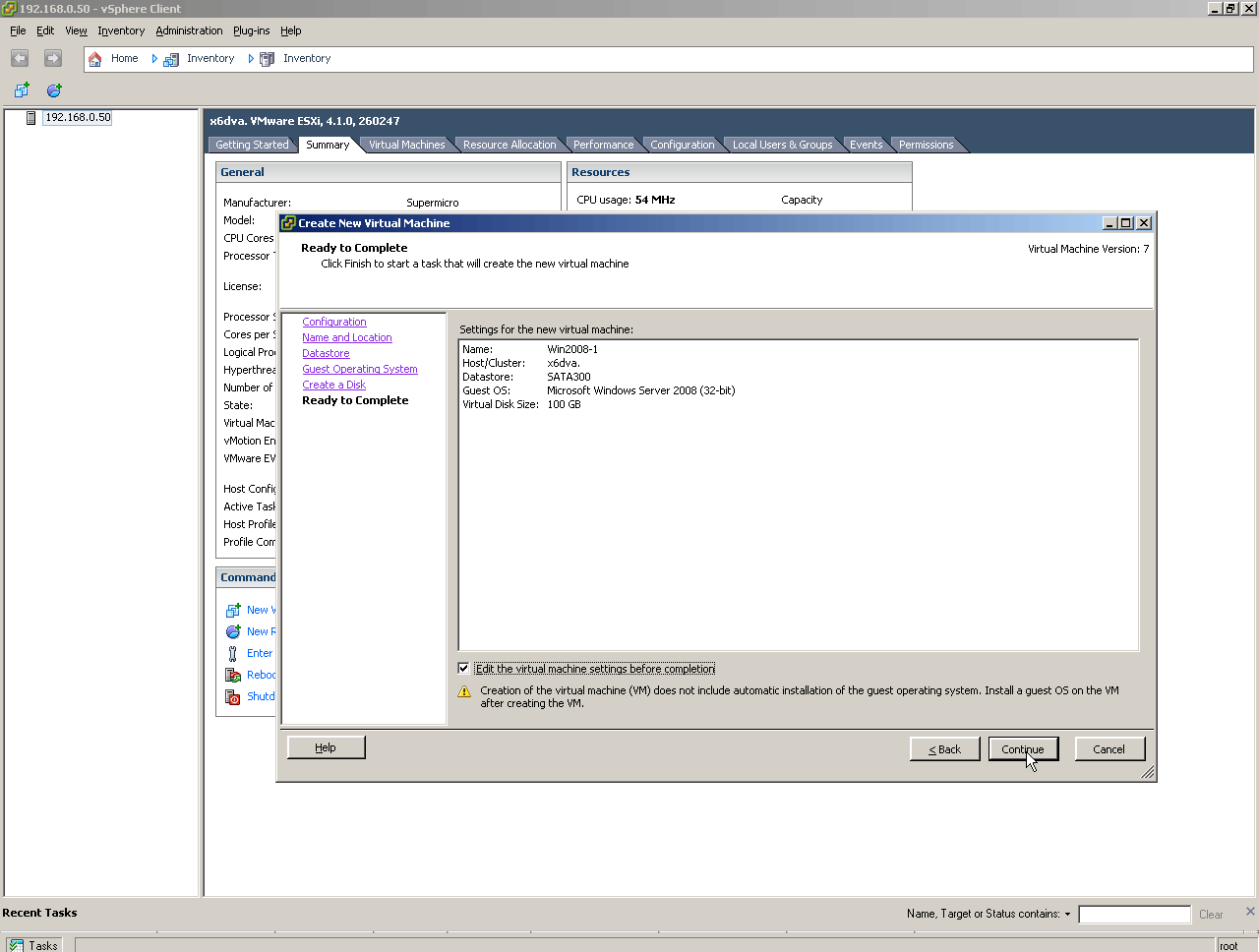1259x952 pixels.
Task: Cancel the new virtual machine wizard
Action: coord(1109,749)
